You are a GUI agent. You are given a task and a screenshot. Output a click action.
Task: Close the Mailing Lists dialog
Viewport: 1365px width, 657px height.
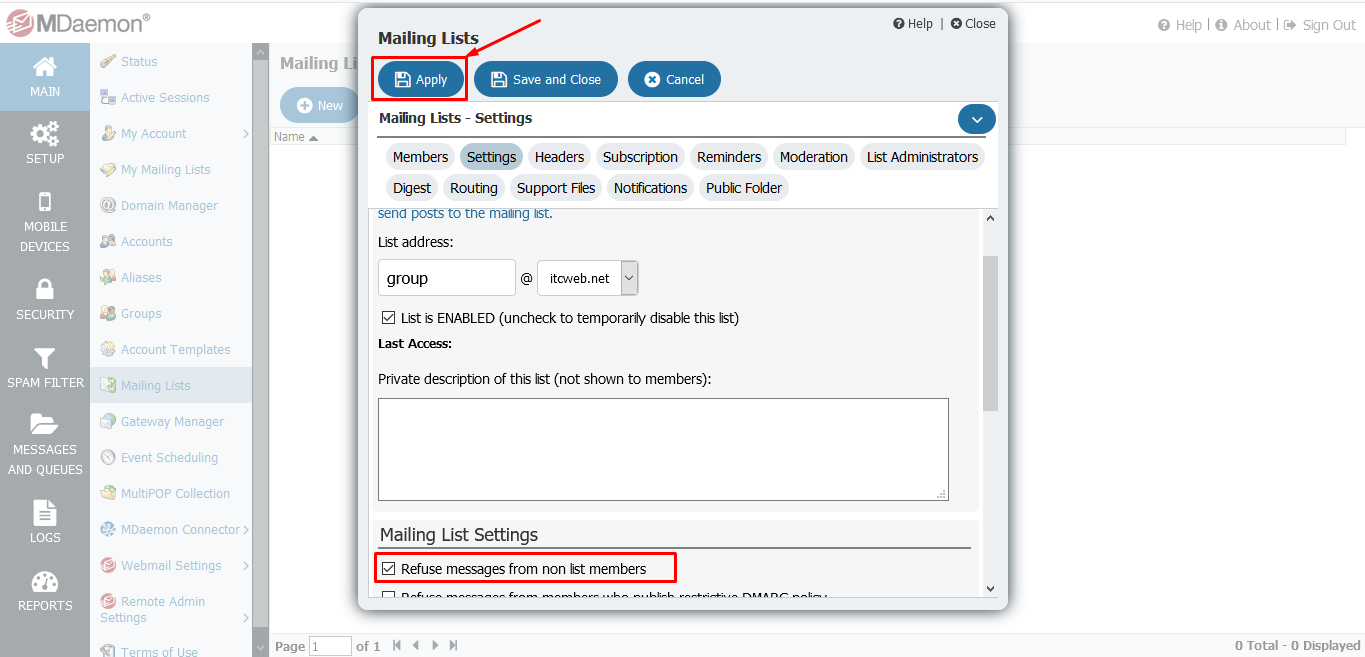[x=973, y=24]
